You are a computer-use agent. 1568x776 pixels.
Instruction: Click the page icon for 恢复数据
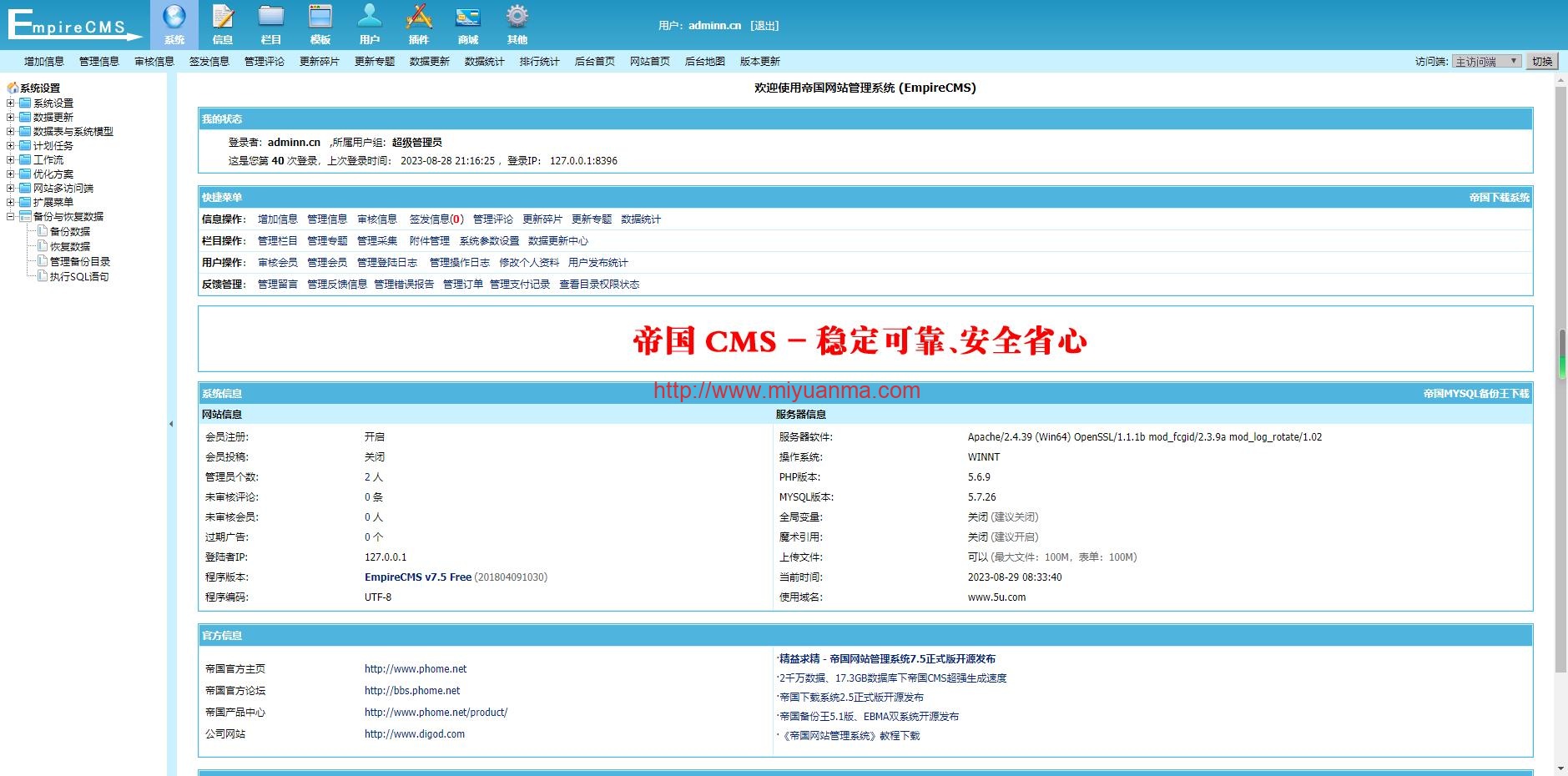[x=43, y=246]
